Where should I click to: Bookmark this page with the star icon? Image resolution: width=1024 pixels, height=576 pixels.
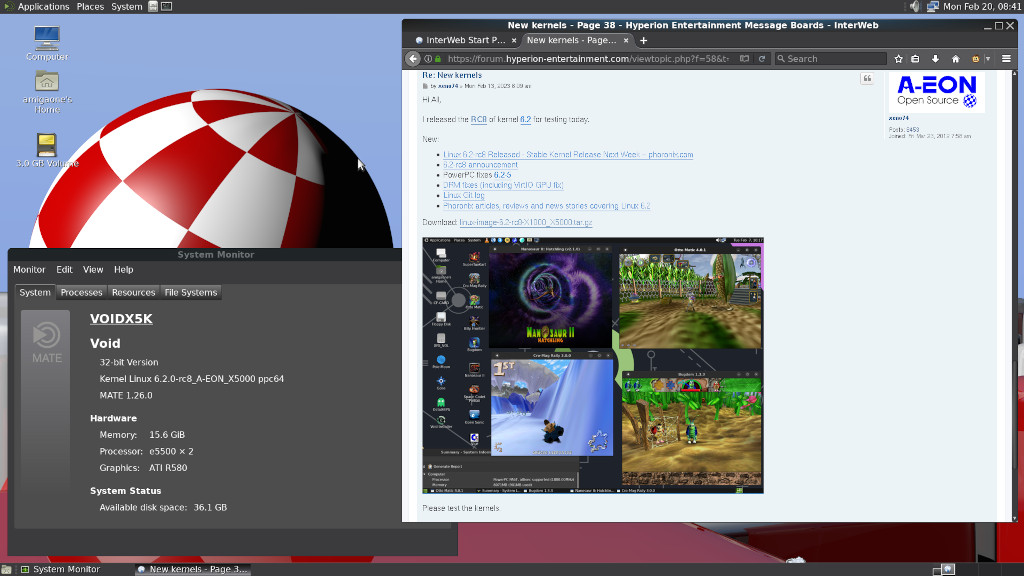[x=899, y=59]
